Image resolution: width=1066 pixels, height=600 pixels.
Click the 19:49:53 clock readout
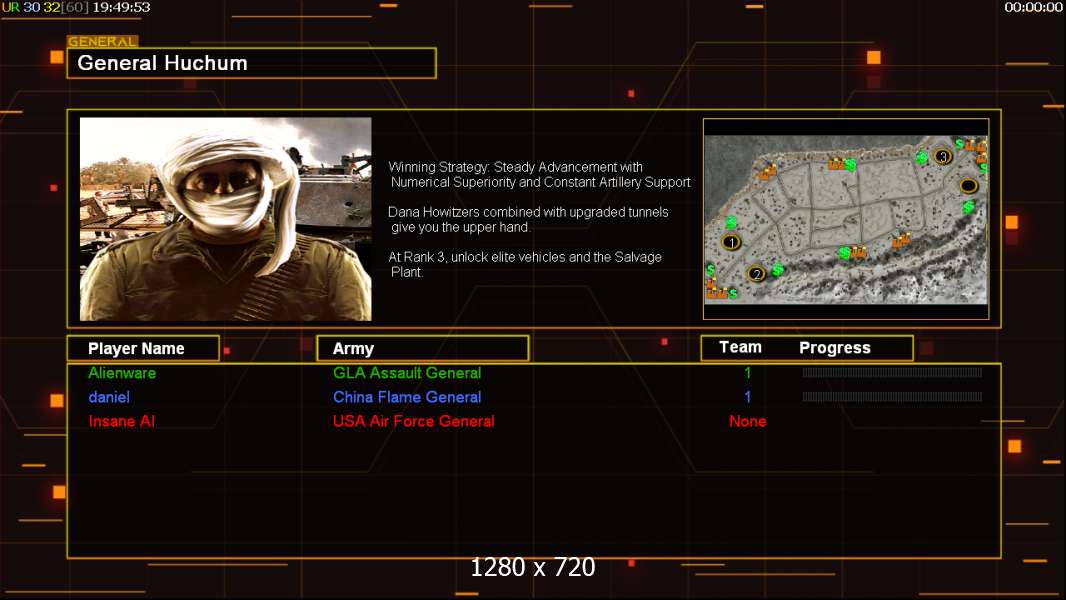click(121, 7)
